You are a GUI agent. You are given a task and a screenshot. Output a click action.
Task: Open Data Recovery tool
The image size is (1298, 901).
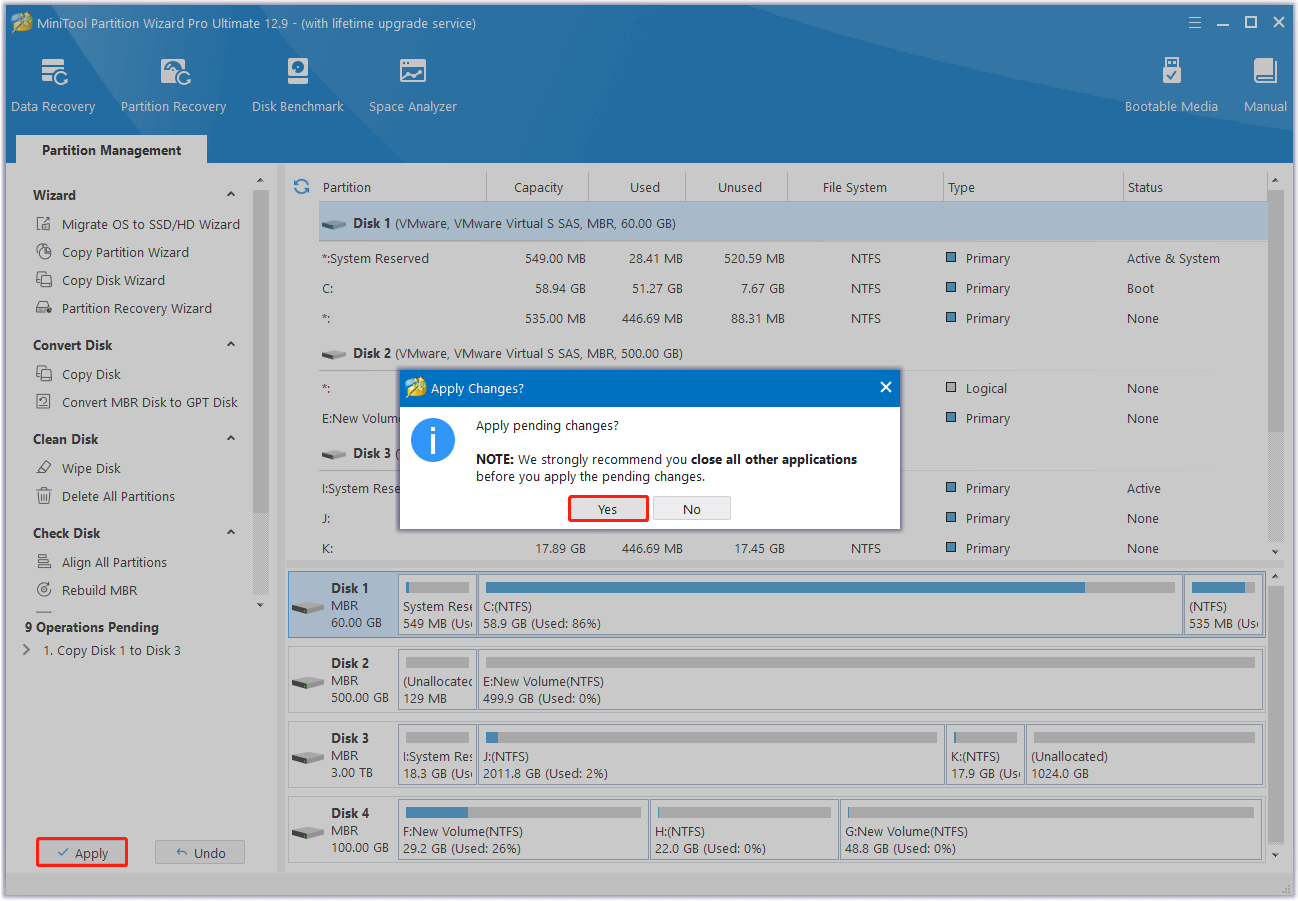(53, 86)
